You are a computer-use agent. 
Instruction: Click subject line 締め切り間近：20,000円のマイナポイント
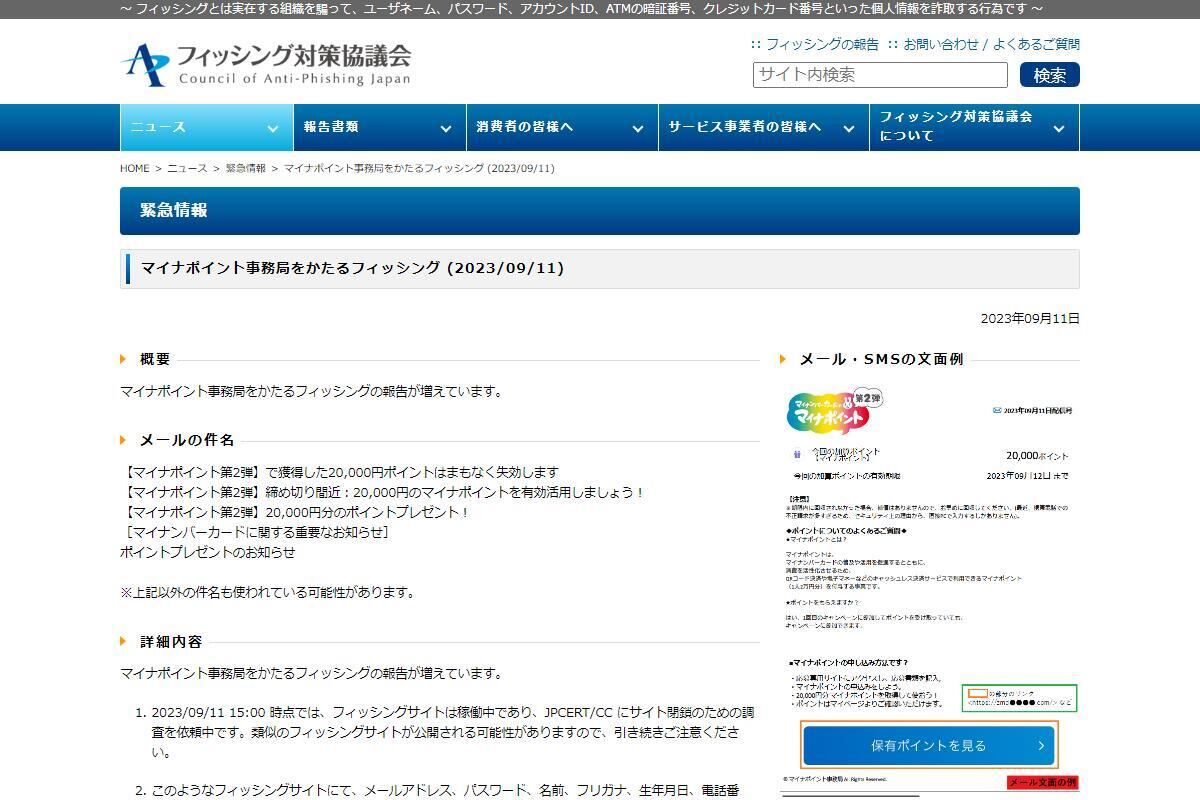[384, 492]
